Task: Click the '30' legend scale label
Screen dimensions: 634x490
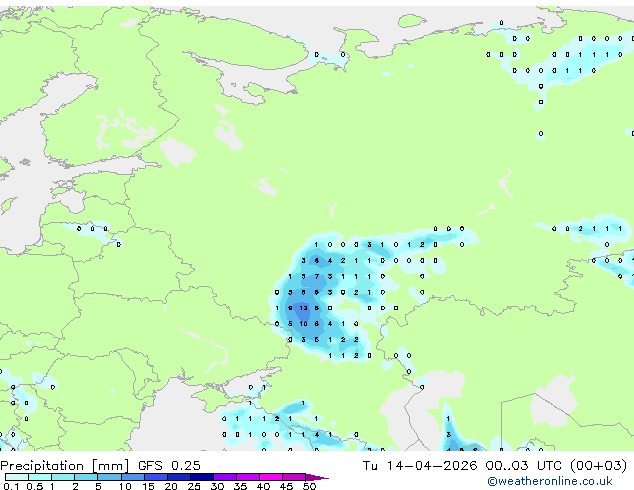Action: tap(217, 486)
